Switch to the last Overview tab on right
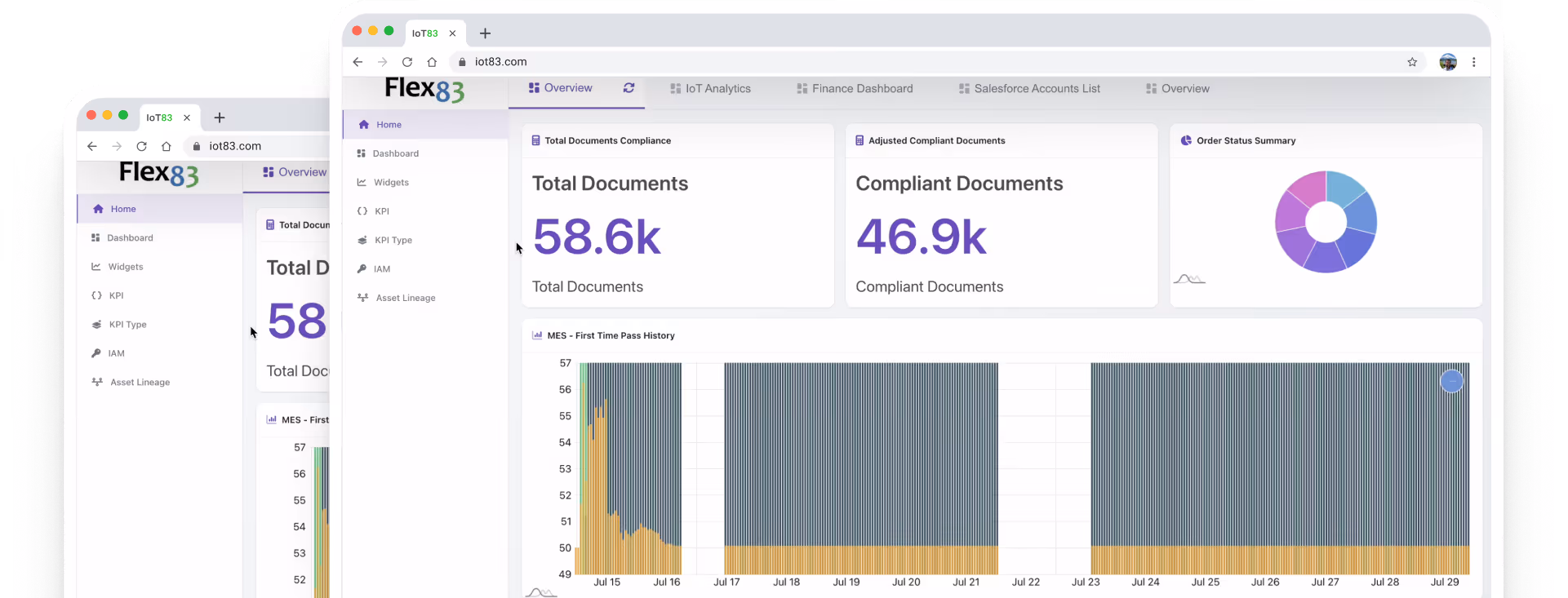This screenshot has height=598, width=1568. point(1177,89)
